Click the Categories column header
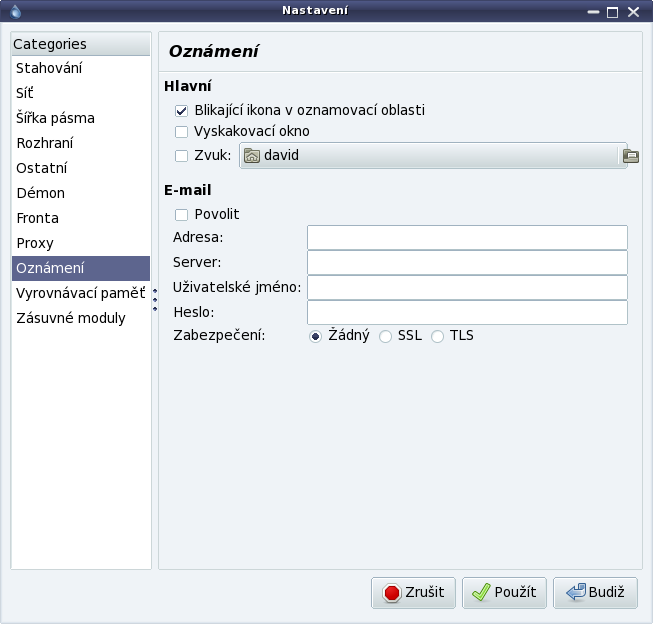This screenshot has width=653, height=624. pyautogui.click(x=81, y=44)
